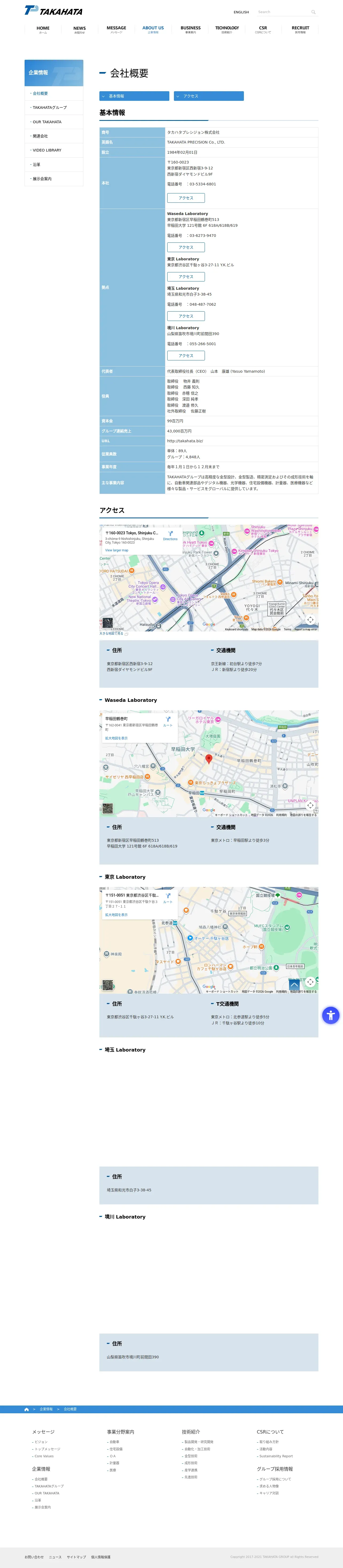This screenshot has height=1568, width=343.
Task: Click the Search input field
Action: point(283,12)
